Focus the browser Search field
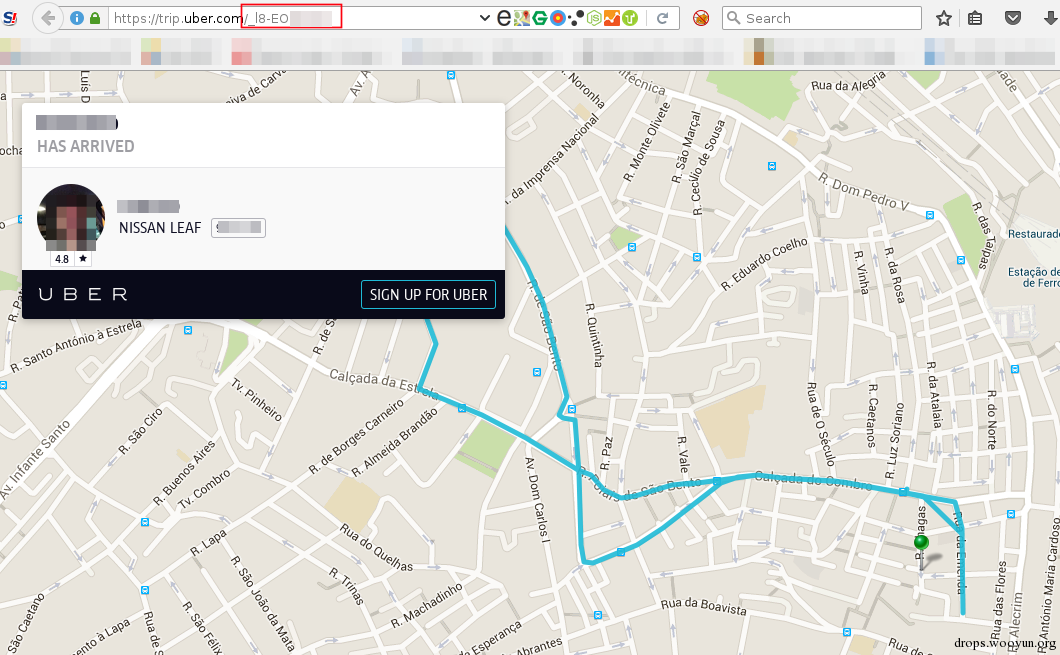The height and width of the screenshot is (655, 1060). 821,18
